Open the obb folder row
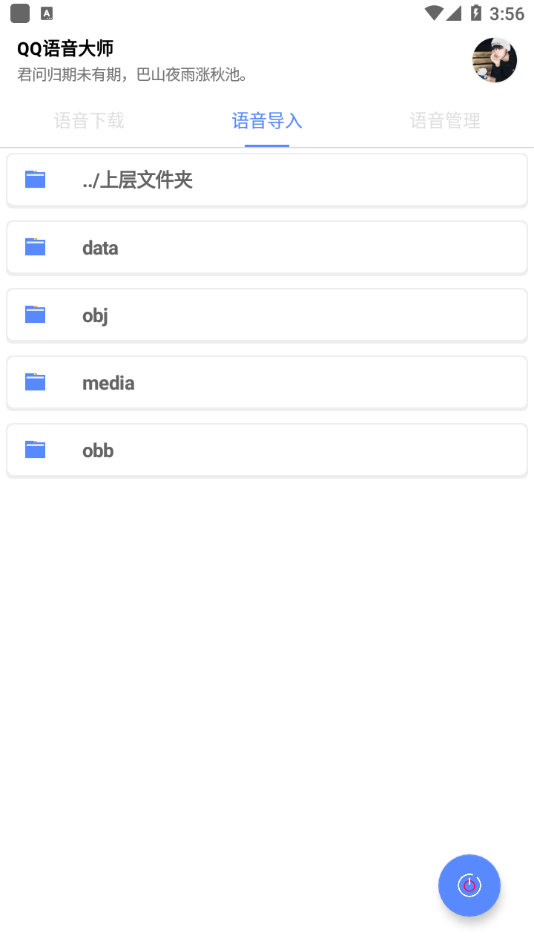 (x=267, y=450)
